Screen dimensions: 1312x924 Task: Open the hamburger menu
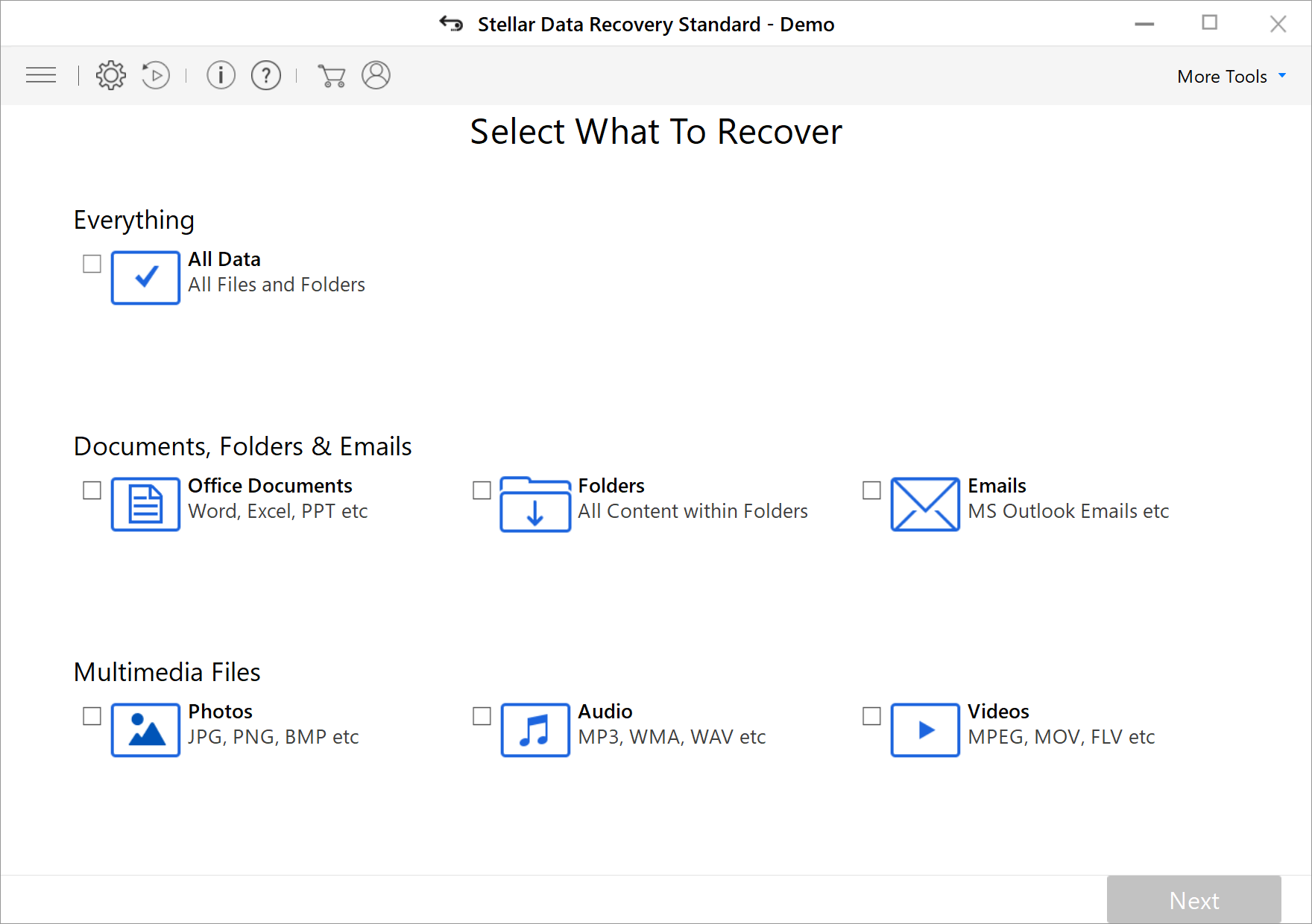click(x=41, y=75)
